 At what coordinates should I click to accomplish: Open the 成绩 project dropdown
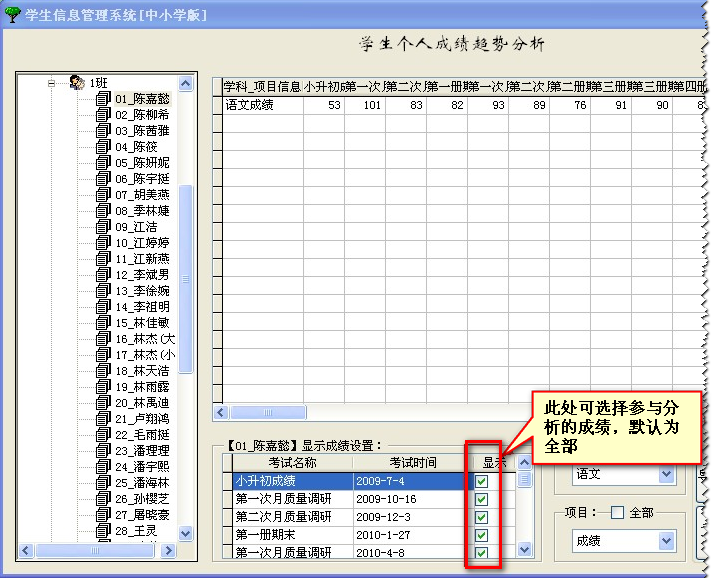667,541
